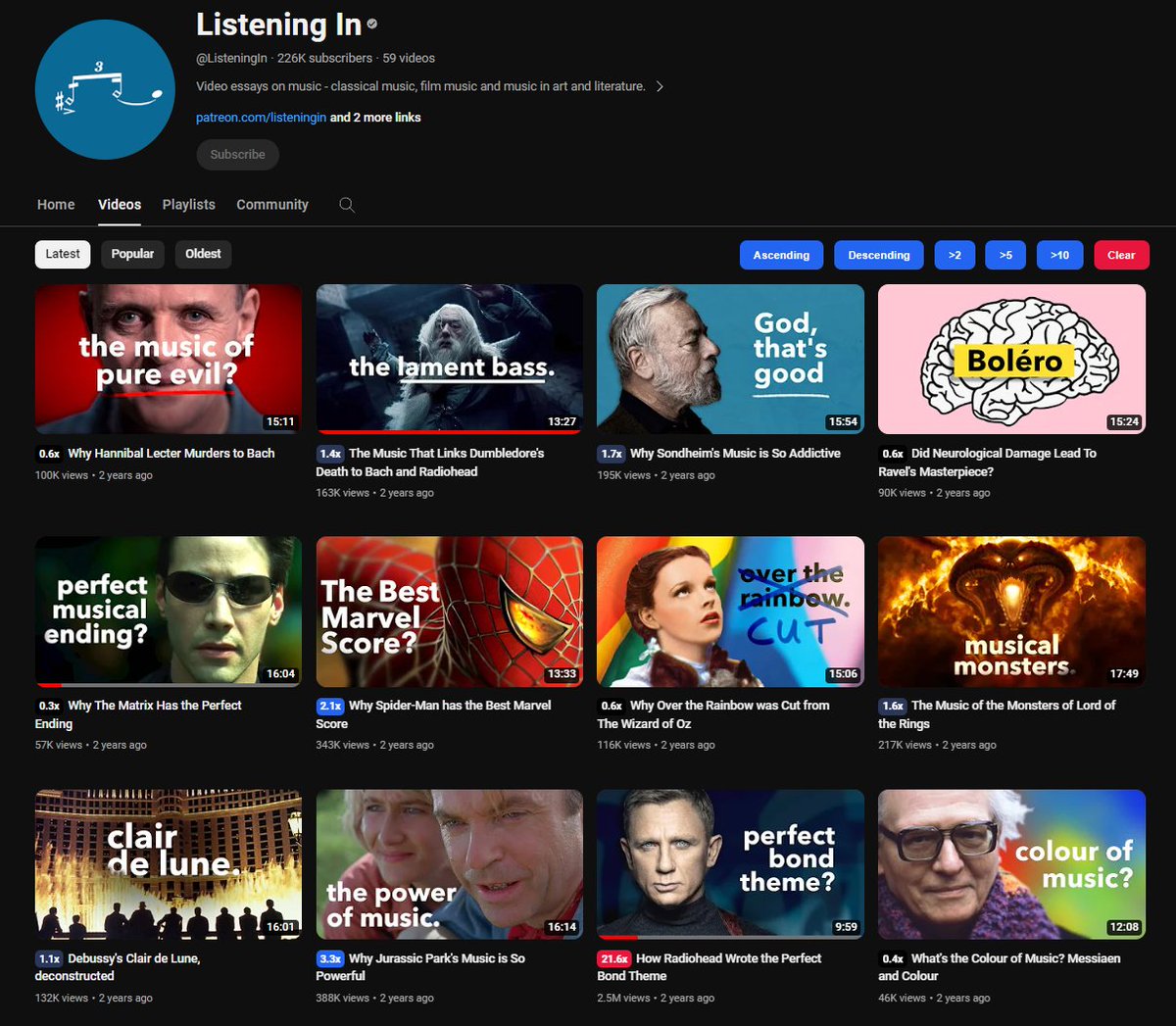Image resolution: width=1176 pixels, height=1026 pixels.
Task: Click the '@ListeningIn' channel handle
Action: point(231,59)
